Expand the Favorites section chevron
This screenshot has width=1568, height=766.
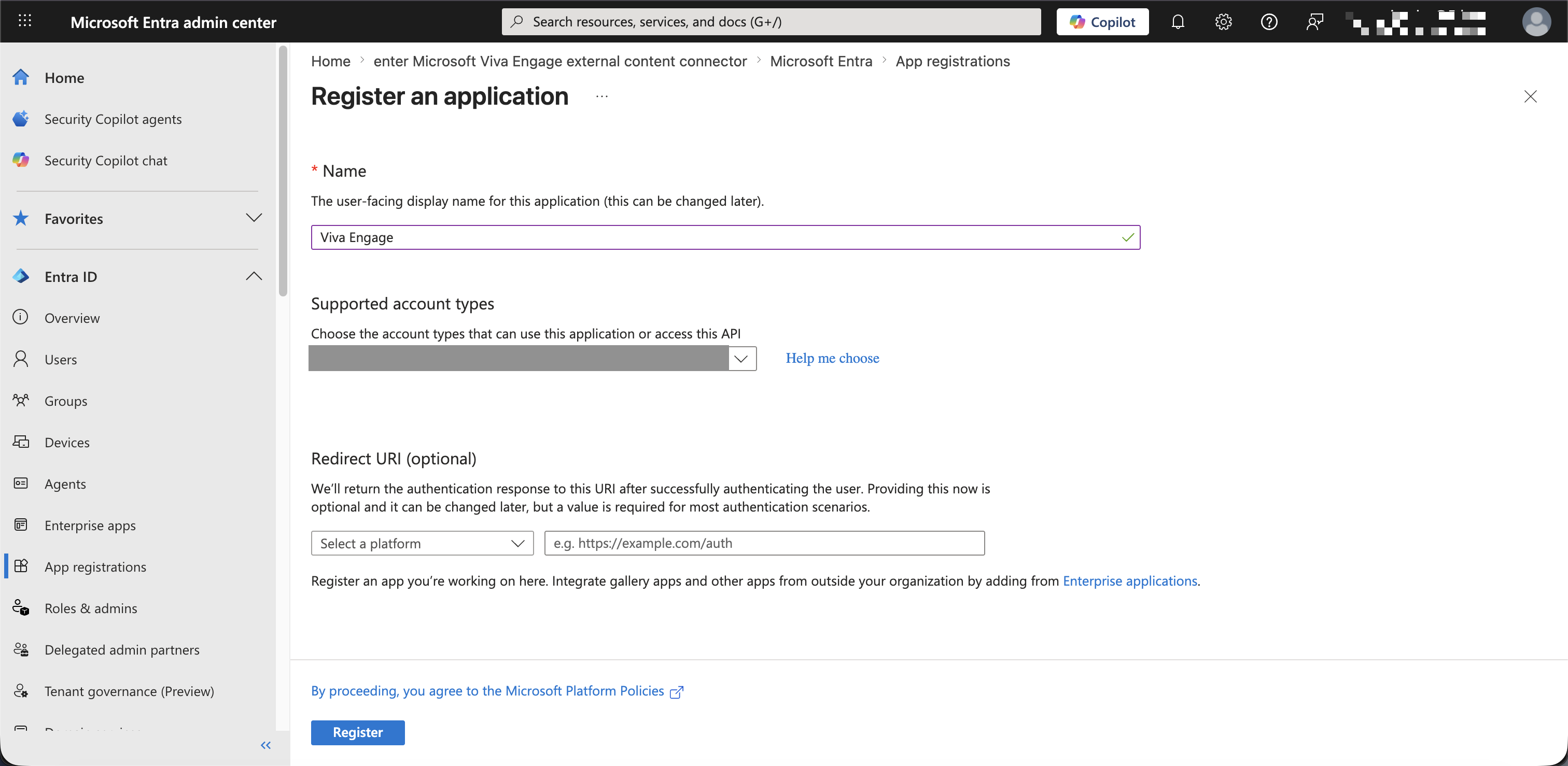254,218
